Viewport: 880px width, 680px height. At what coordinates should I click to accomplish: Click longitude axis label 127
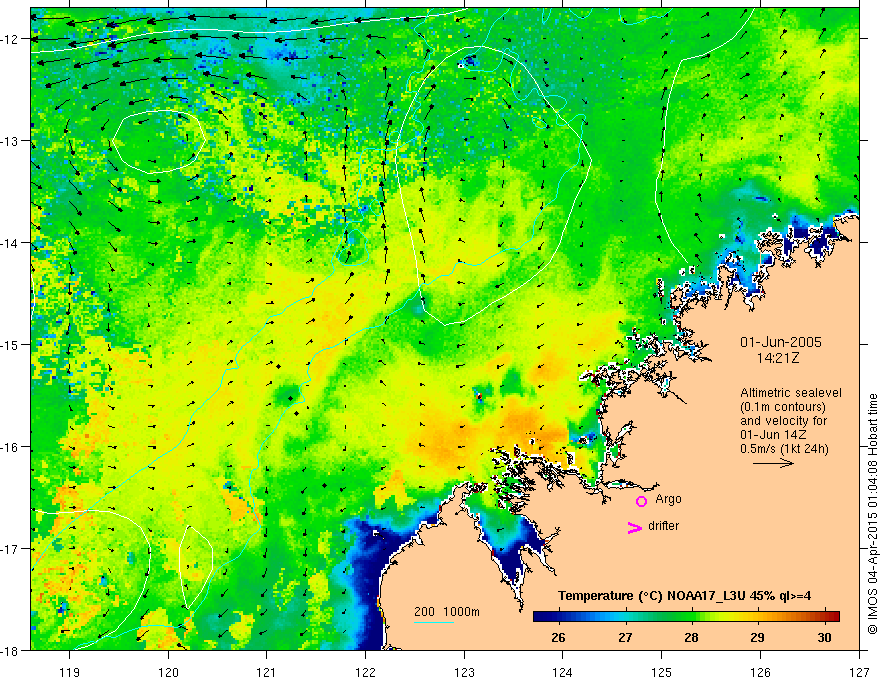click(859, 672)
